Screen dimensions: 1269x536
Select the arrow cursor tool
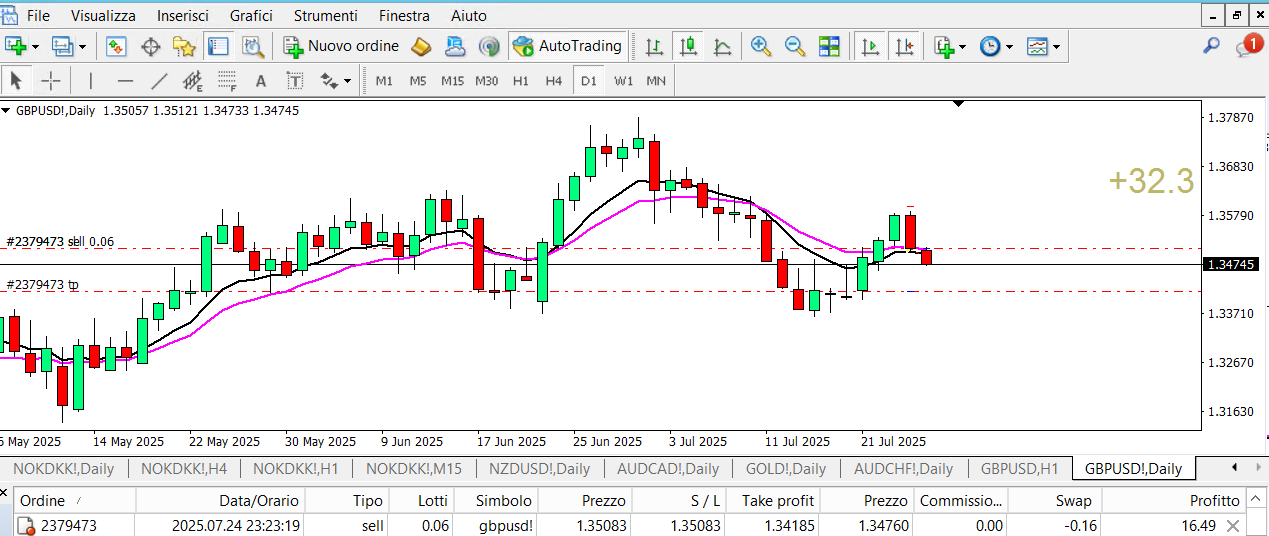16,81
